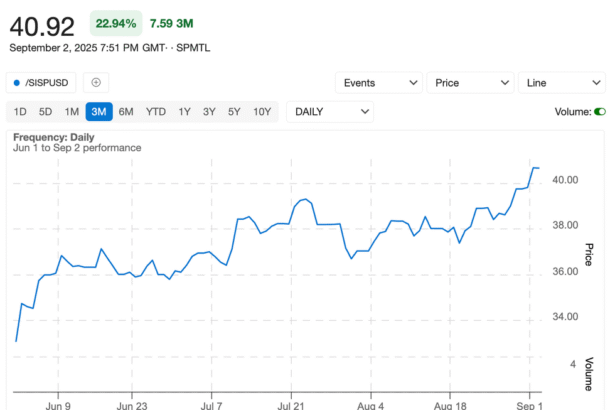Pick the 3Y time range
Viewport: 615px width, 410px height.
coord(209,111)
